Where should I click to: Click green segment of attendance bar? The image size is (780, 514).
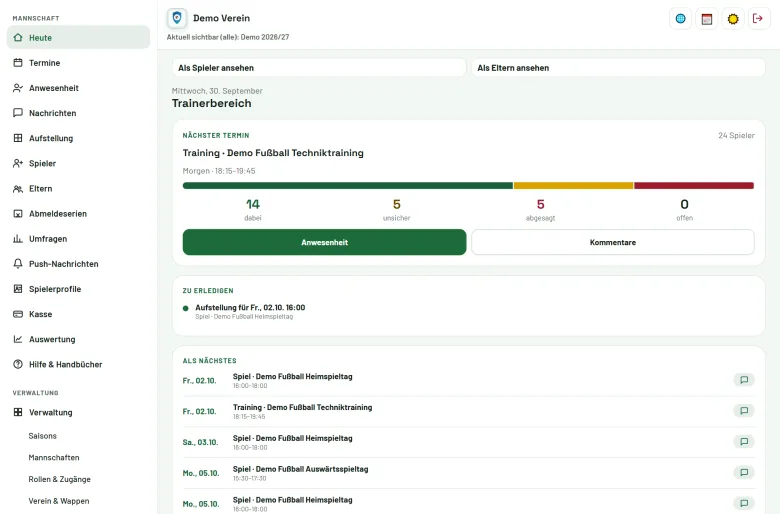[348, 186]
